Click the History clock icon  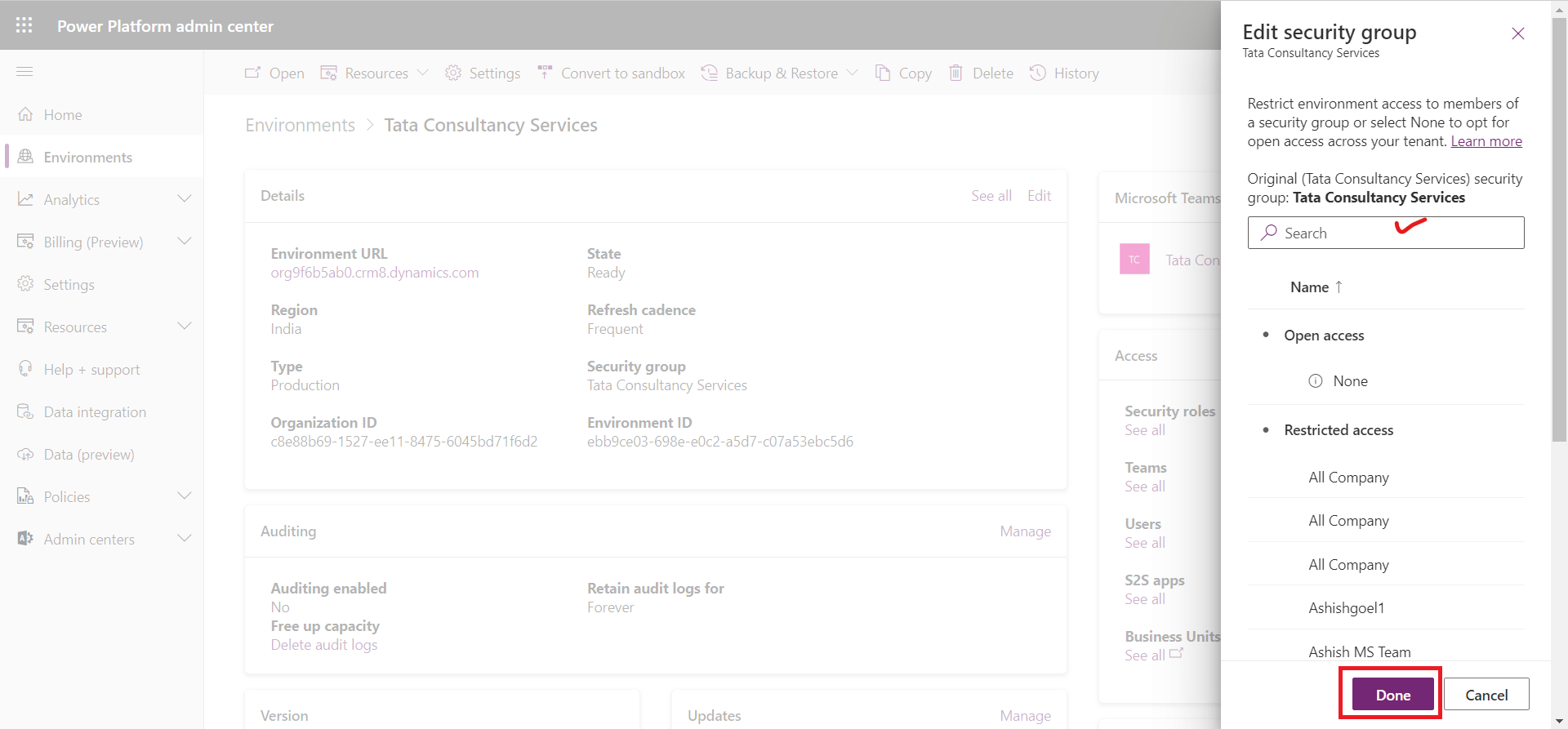tap(1038, 73)
